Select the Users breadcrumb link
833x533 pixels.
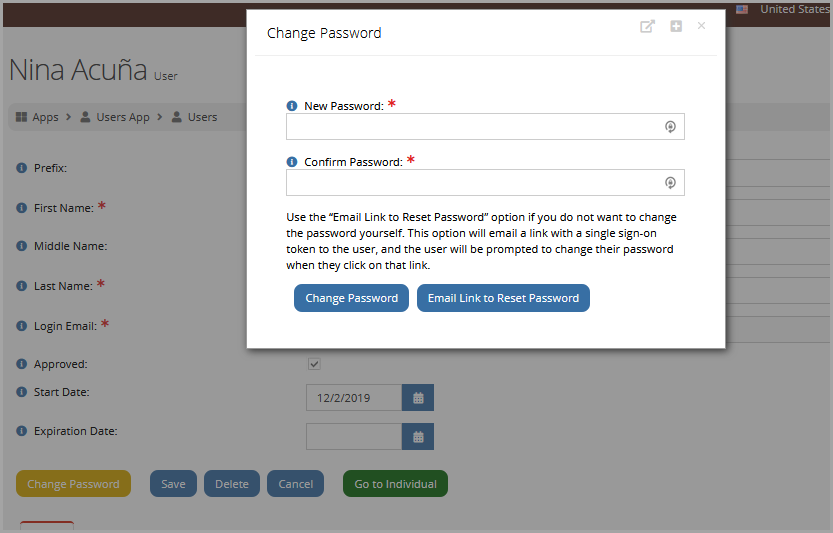click(x=194, y=117)
